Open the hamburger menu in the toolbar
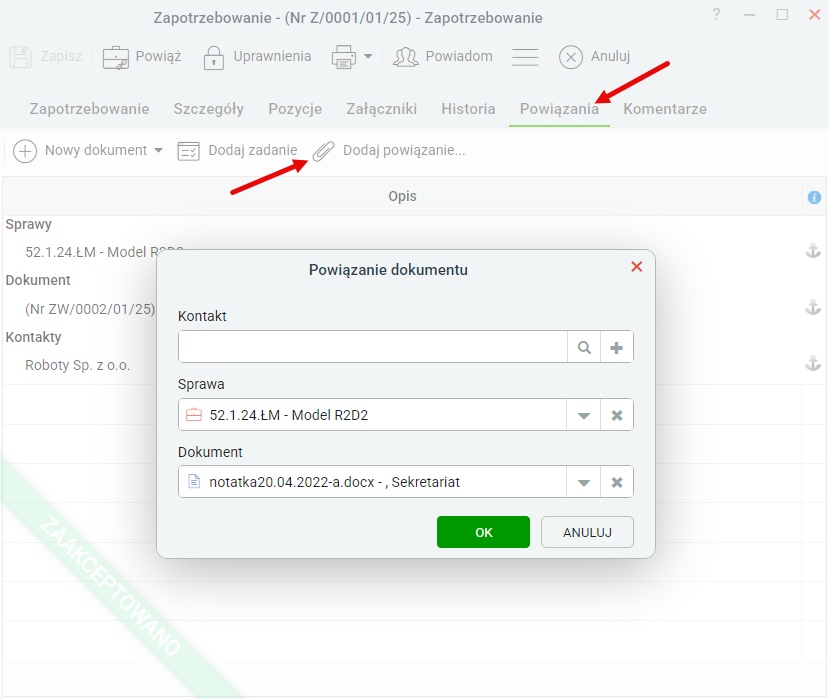Image resolution: width=829 pixels, height=699 pixels. [525, 57]
